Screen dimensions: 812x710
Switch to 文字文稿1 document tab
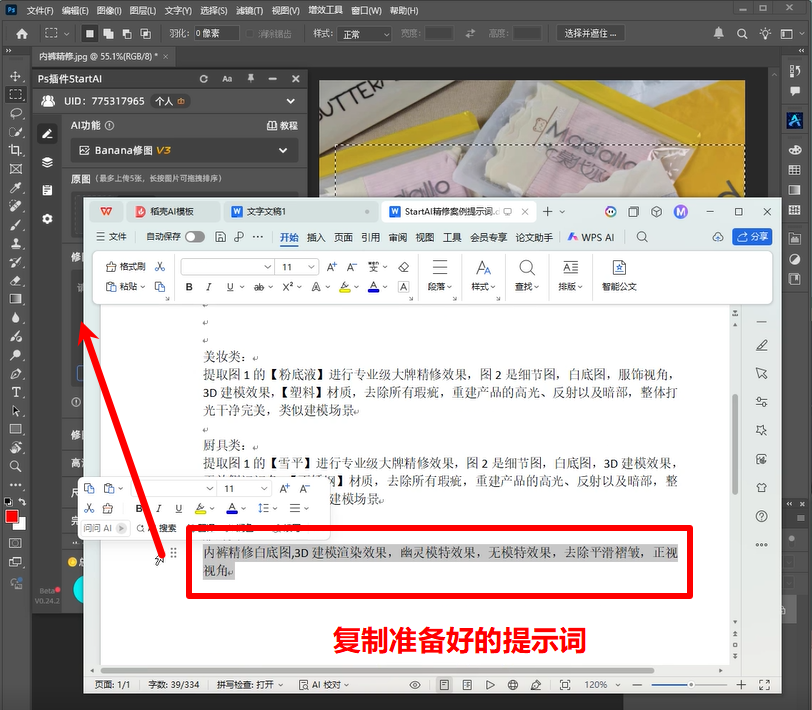click(301, 211)
